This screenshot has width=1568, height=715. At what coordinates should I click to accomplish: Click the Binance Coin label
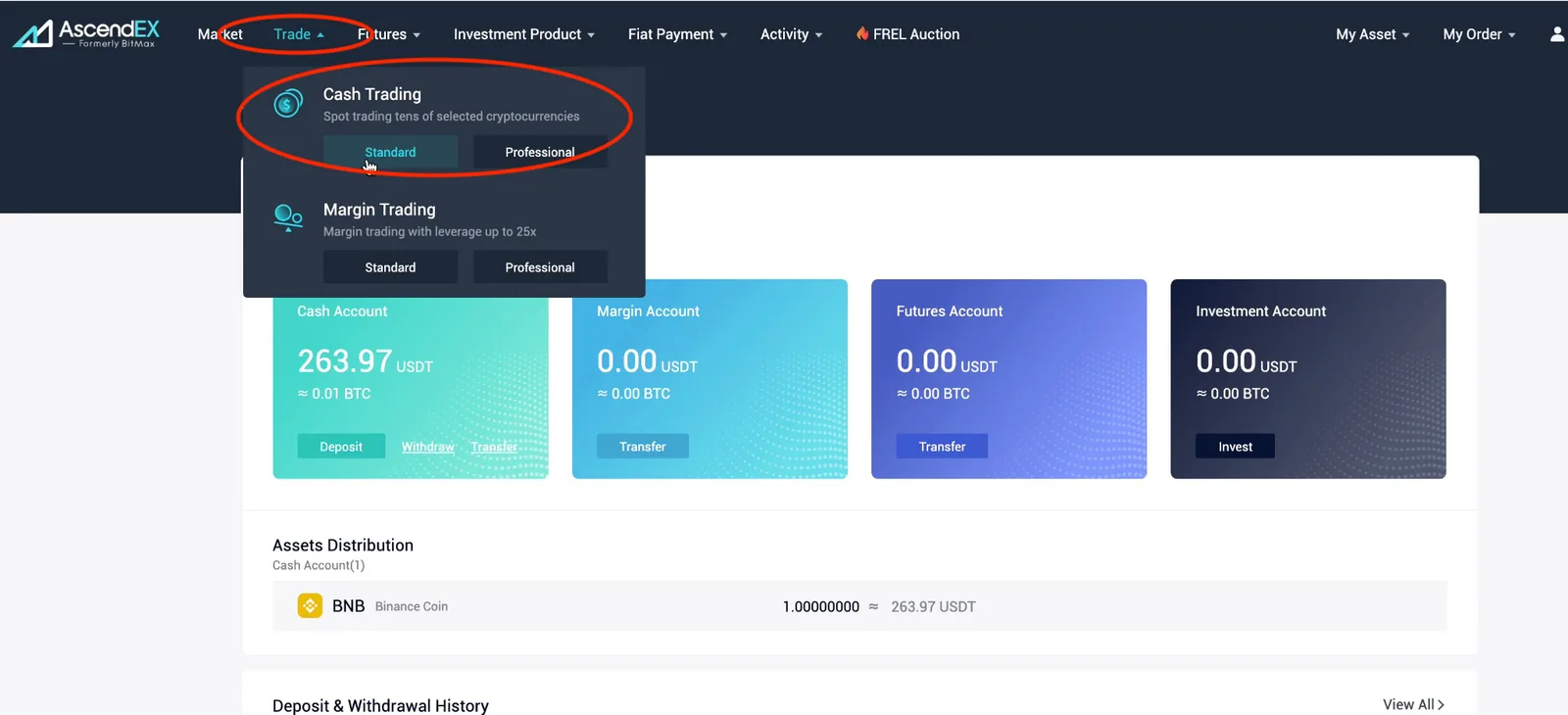coord(412,607)
